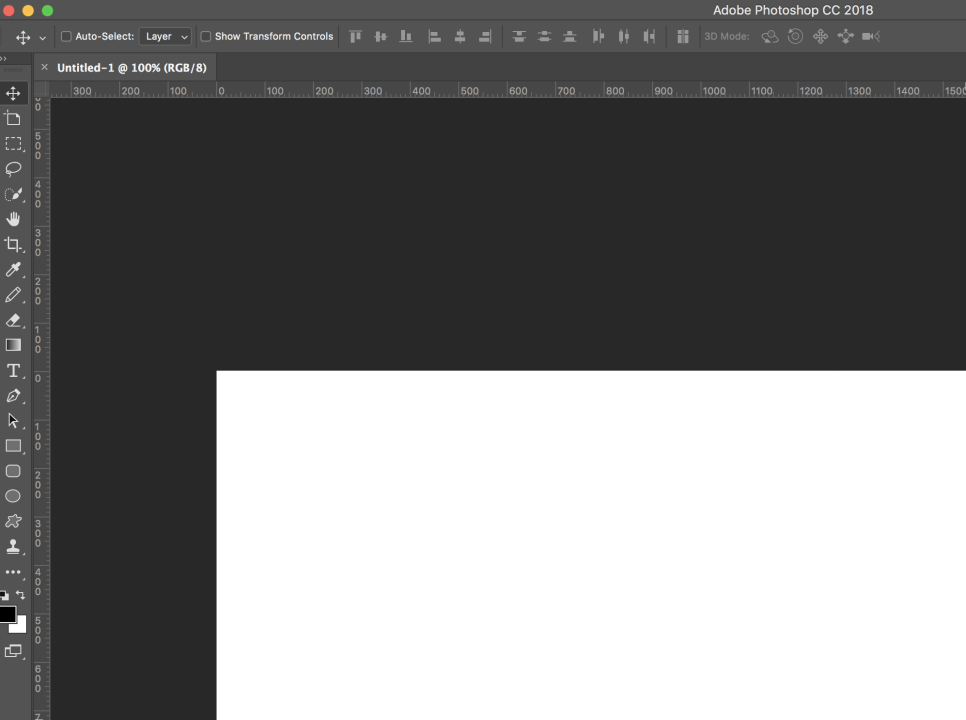This screenshot has height=720, width=966.
Task: Align vertical centers
Action: (x=381, y=36)
